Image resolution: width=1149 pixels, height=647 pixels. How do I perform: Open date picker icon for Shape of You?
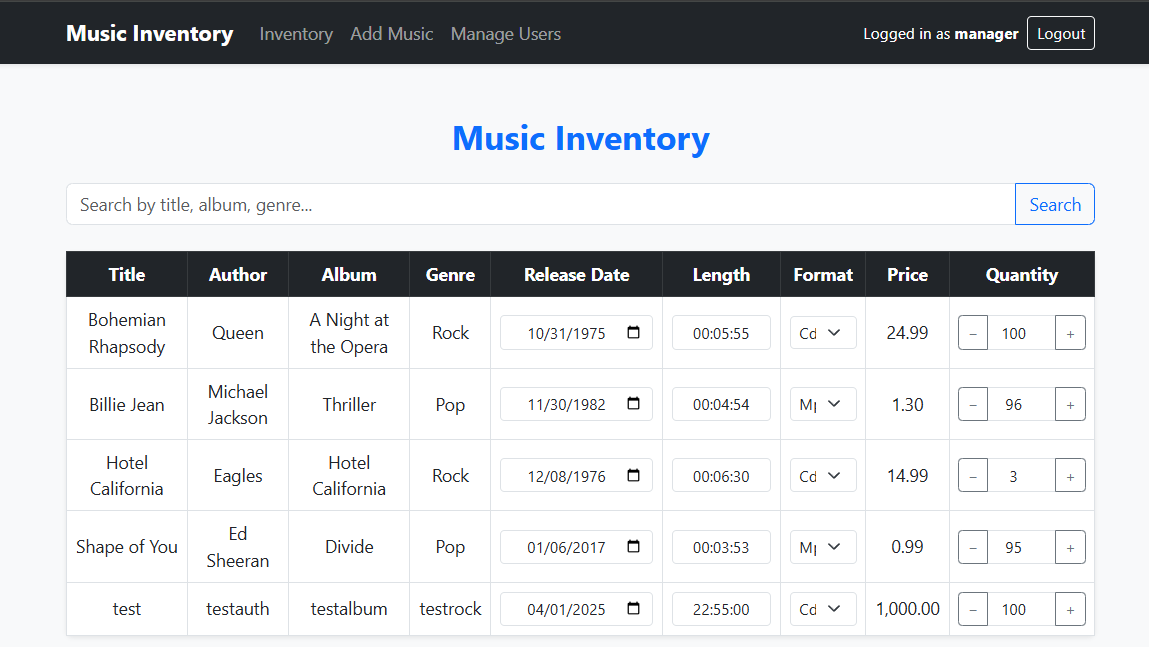point(633,547)
